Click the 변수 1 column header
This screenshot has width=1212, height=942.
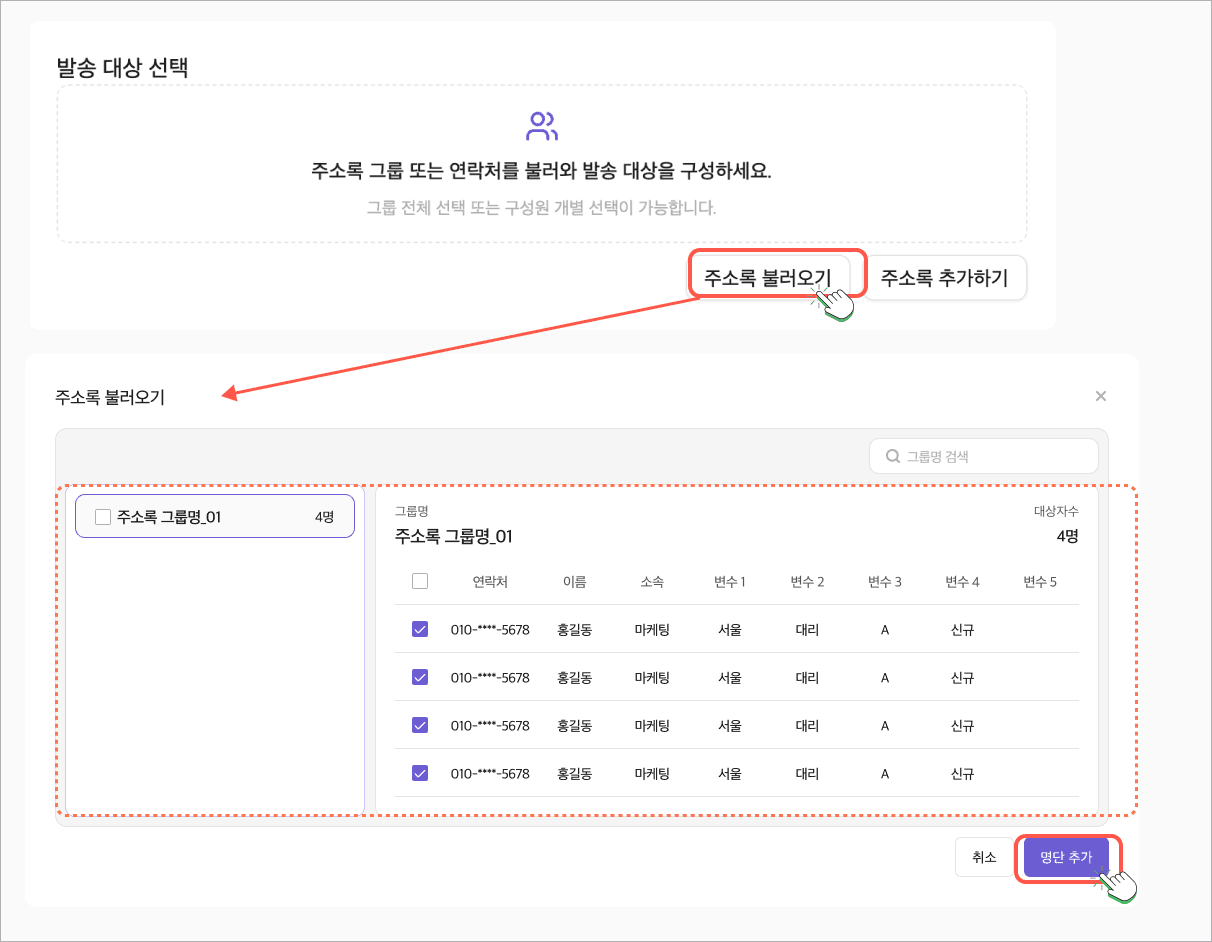point(730,582)
